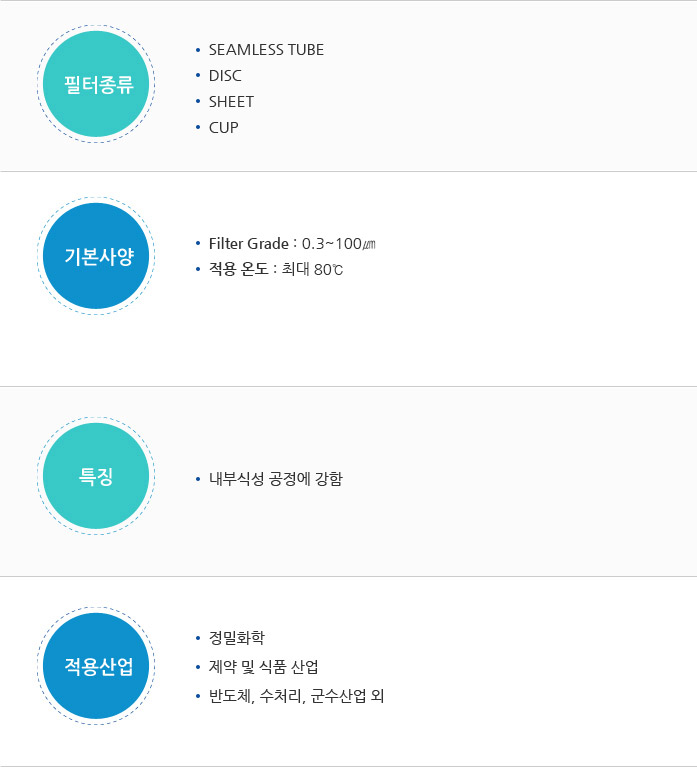Pick the CUP filter type
This screenshot has width=697, height=767.
point(223,128)
